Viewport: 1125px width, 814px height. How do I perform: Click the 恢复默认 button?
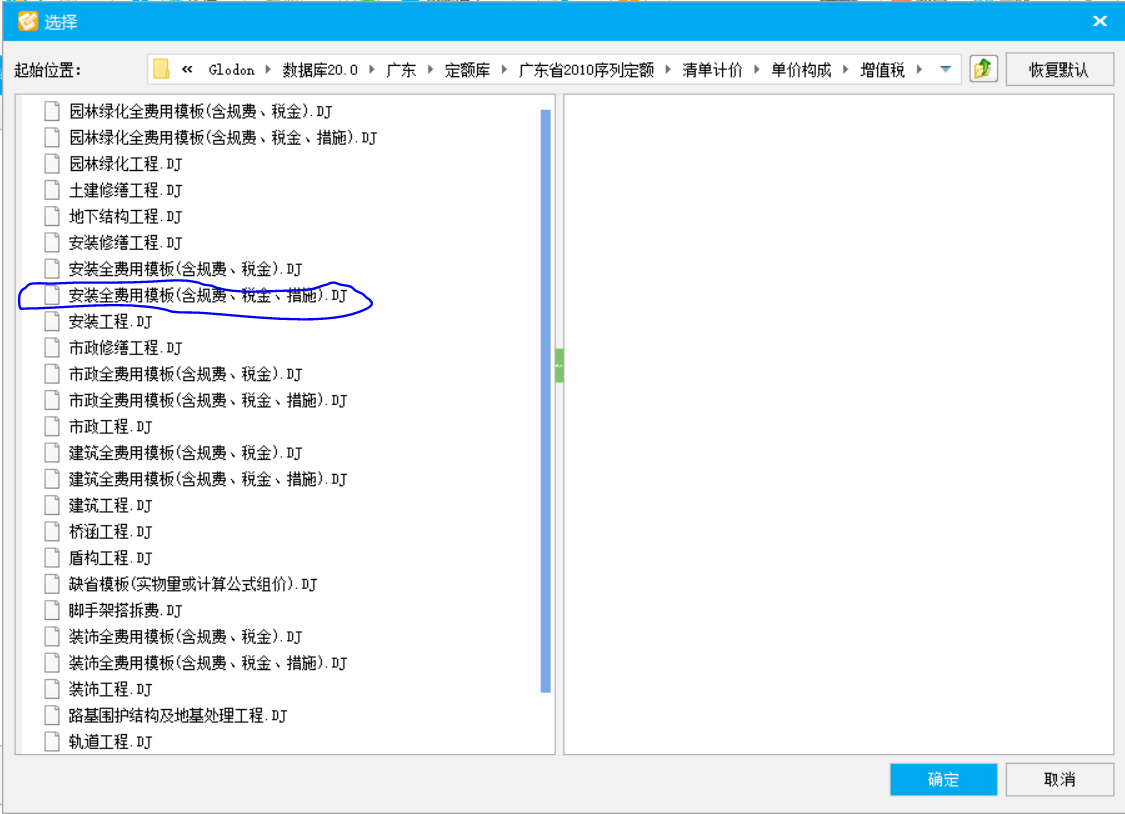[x=1059, y=70]
